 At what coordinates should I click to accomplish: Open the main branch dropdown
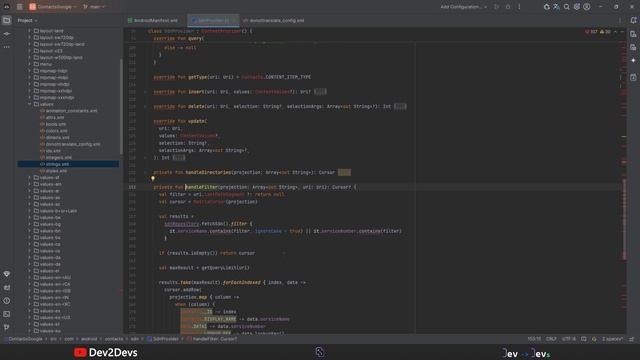[94, 7]
